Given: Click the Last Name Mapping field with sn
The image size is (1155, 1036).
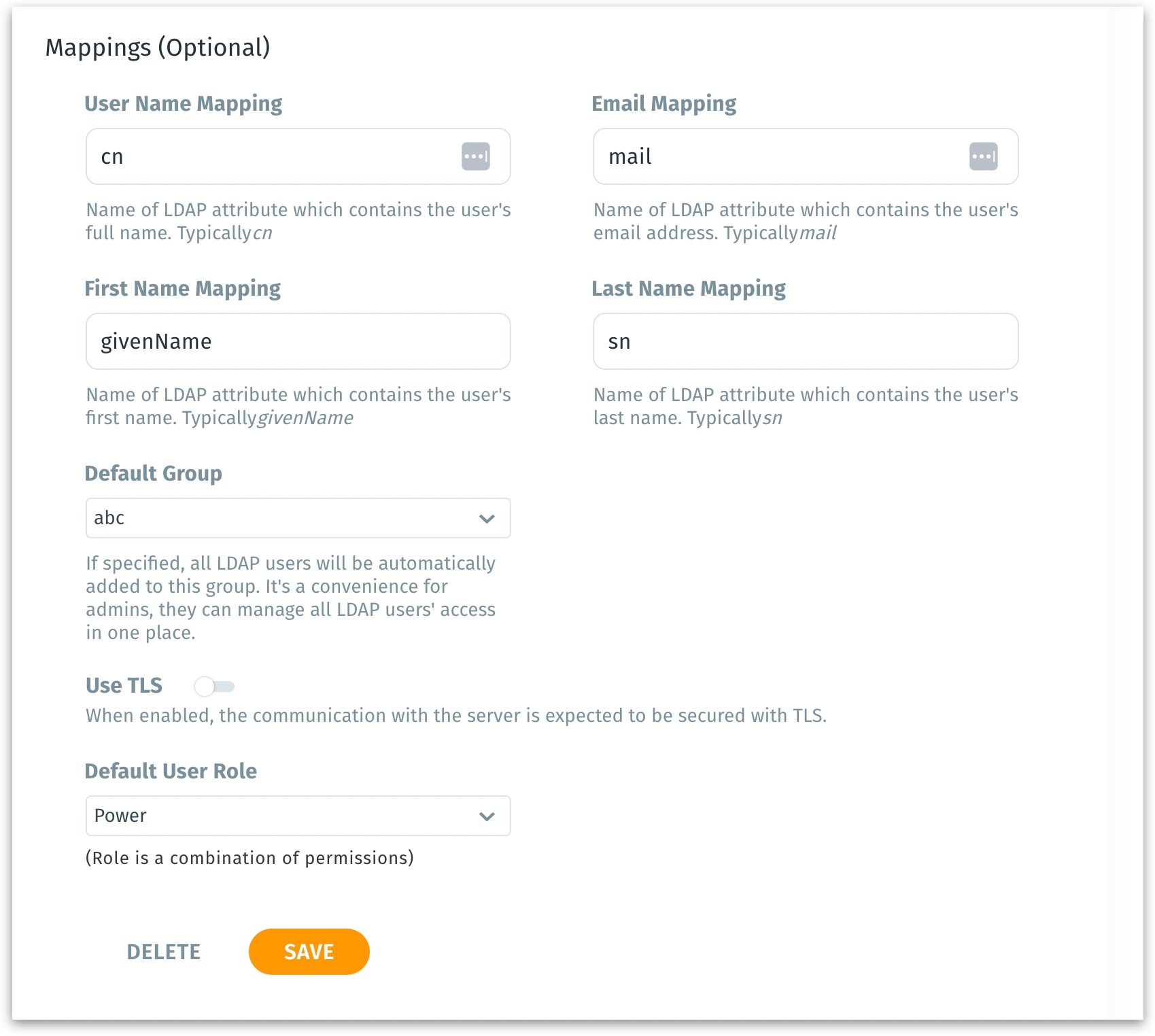Looking at the screenshot, I should point(806,341).
